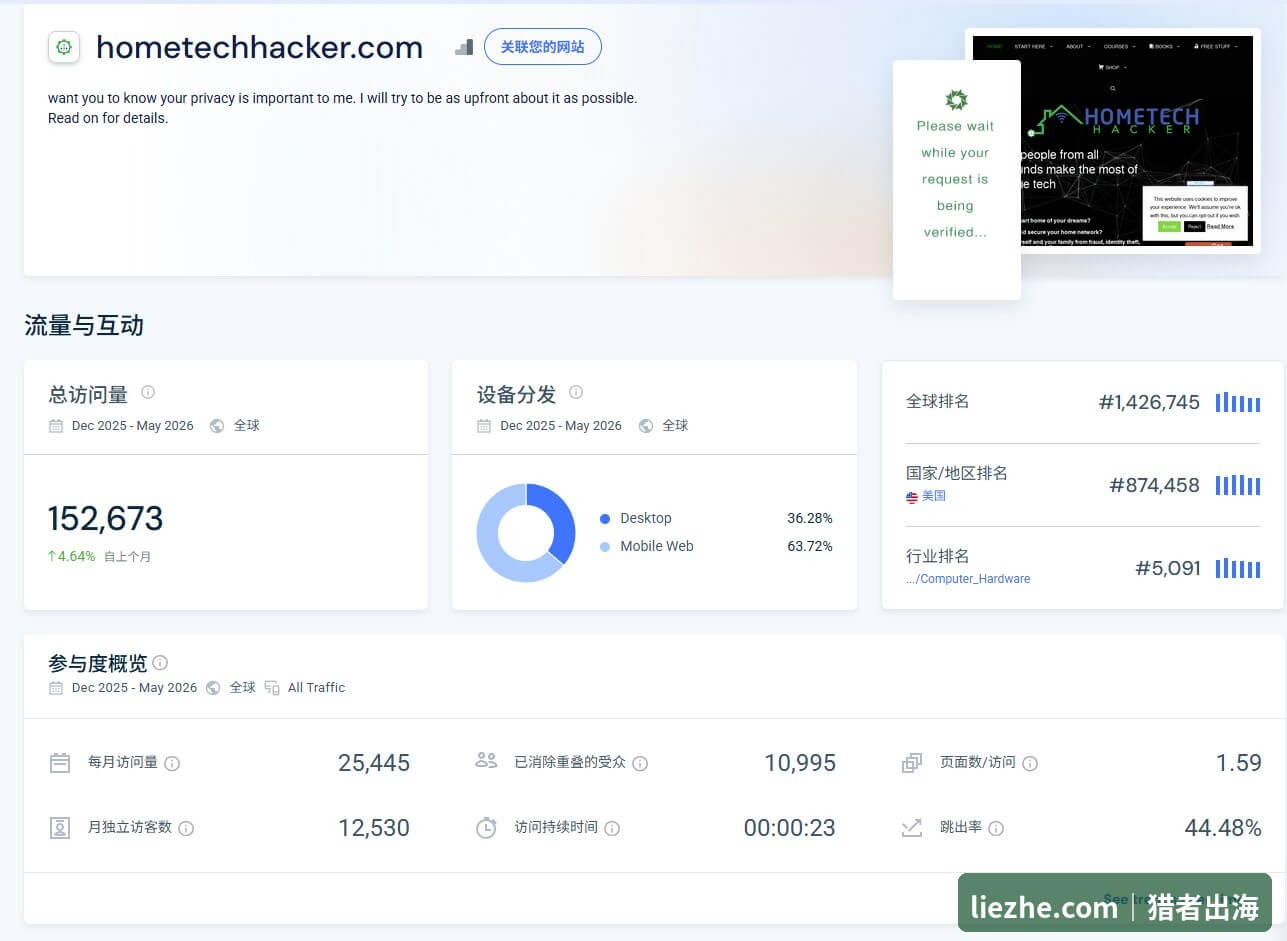The image size is (1287, 941).
Task: Click the deduplicated audience value 10,995
Action: point(800,763)
